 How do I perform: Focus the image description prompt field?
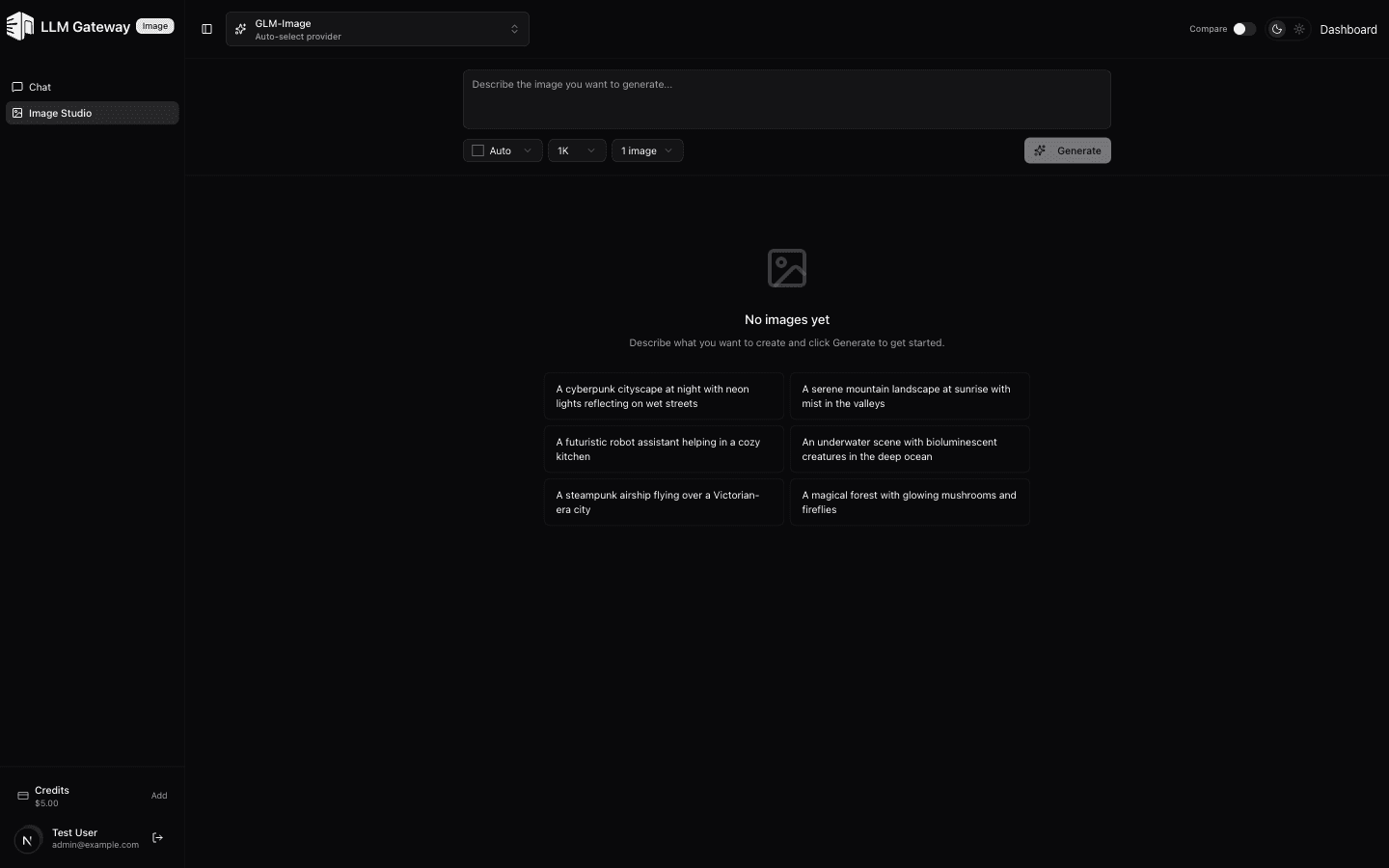786,99
